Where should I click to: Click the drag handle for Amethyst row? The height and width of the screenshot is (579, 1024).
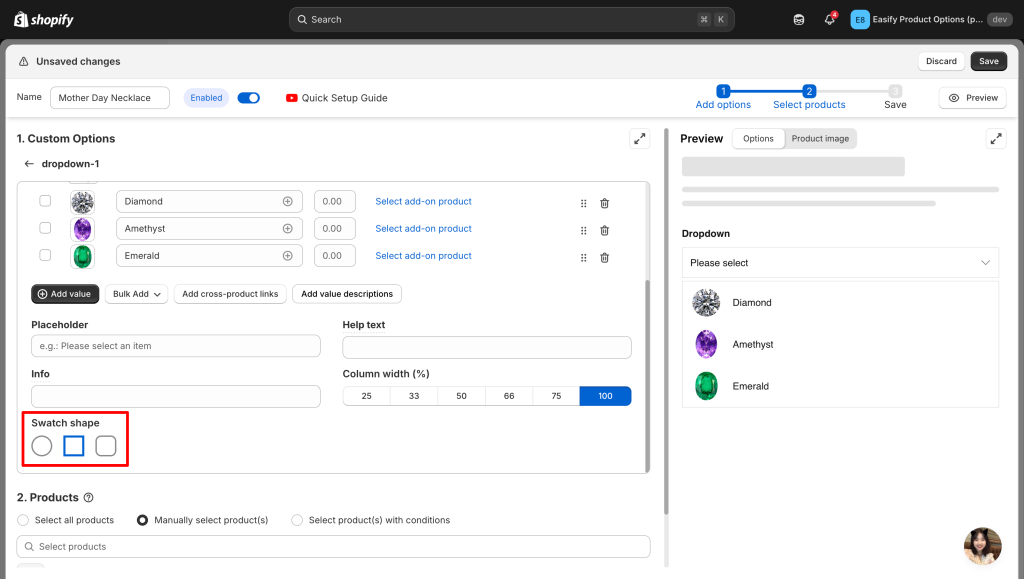584,230
